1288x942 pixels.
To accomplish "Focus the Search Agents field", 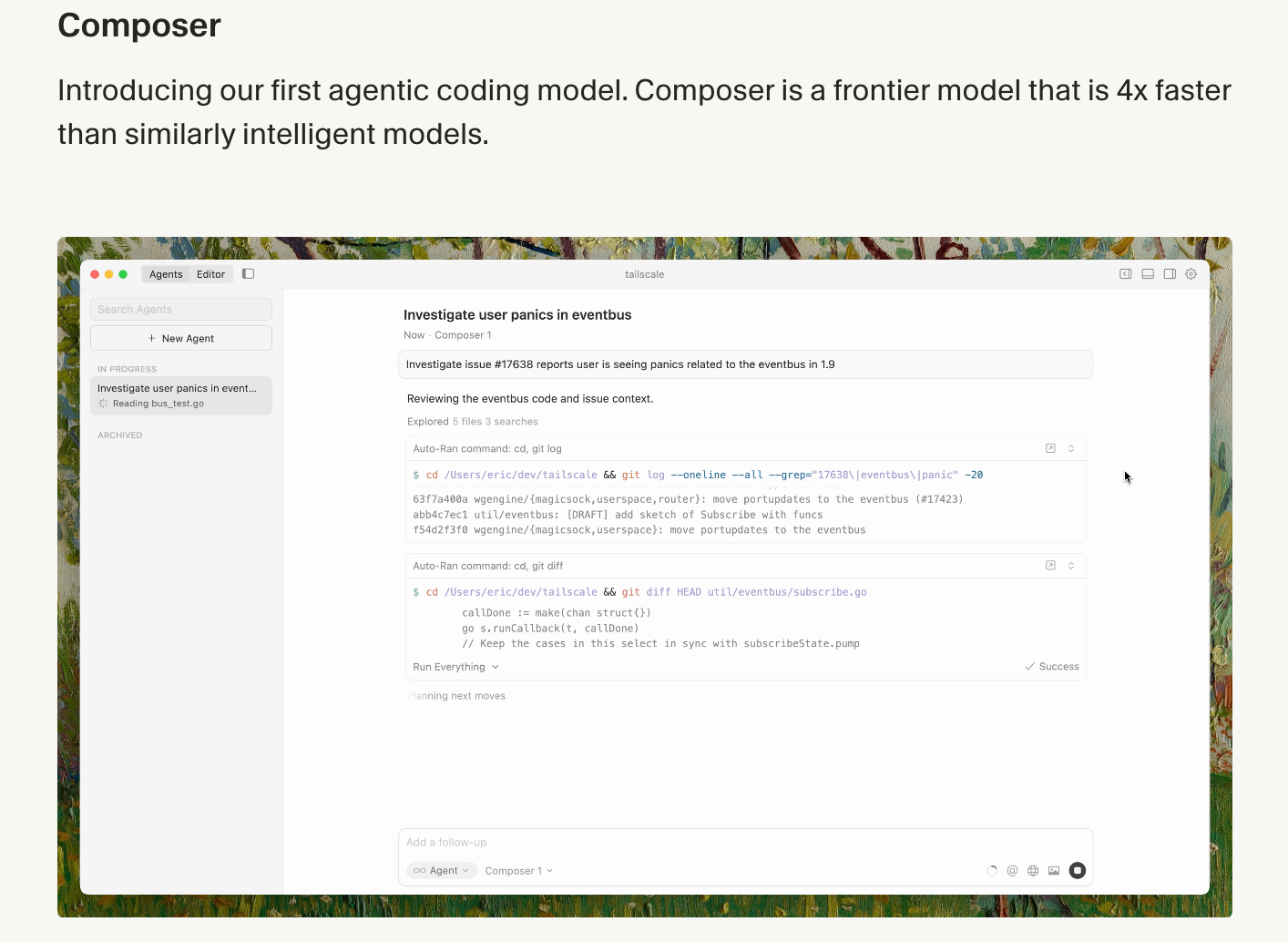I will coord(181,310).
